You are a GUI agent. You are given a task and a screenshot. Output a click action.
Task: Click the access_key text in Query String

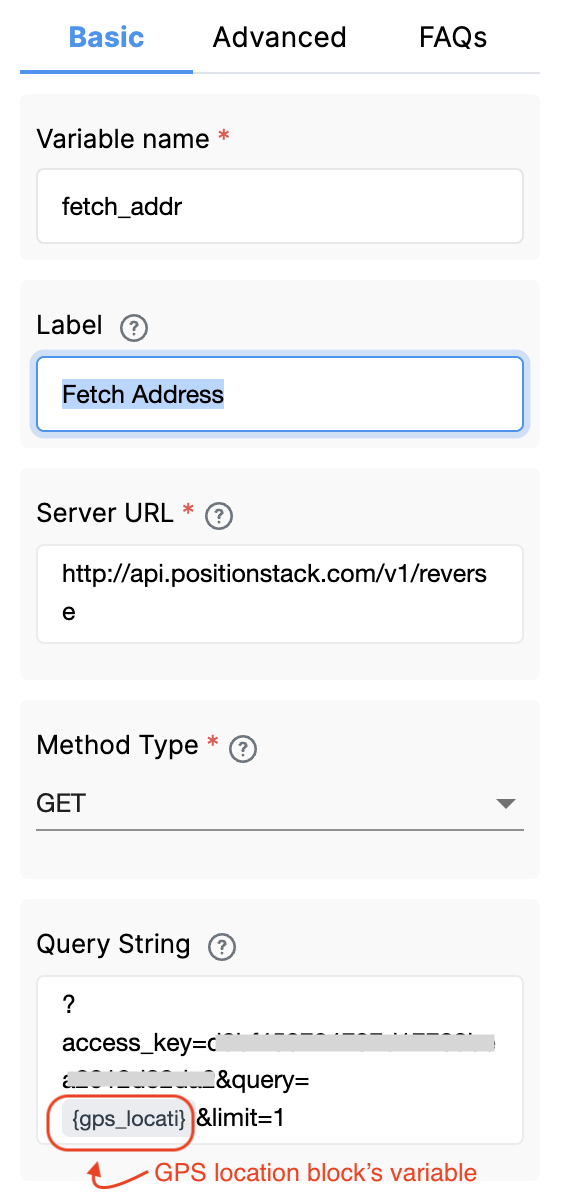click(x=134, y=1043)
